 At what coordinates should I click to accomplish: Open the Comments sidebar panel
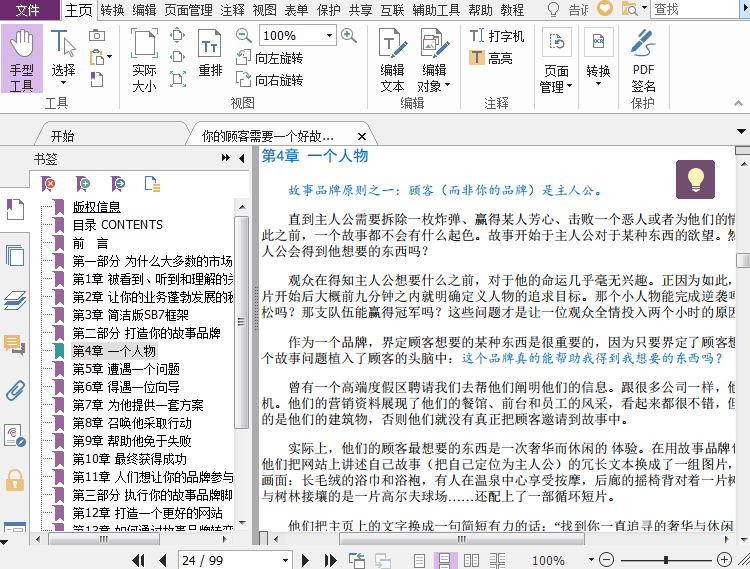[x=14, y=345]
